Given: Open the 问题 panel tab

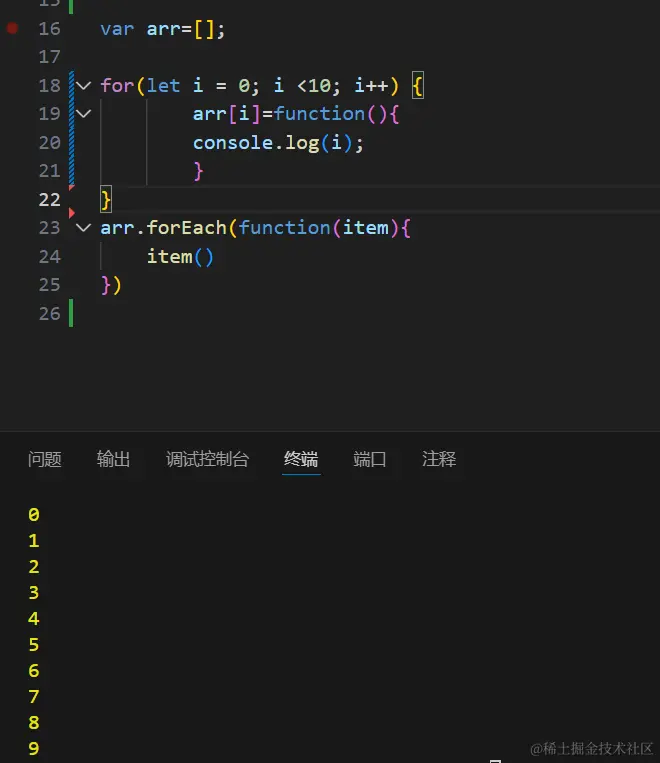Looking at the screenshot, I should [45, 459].
